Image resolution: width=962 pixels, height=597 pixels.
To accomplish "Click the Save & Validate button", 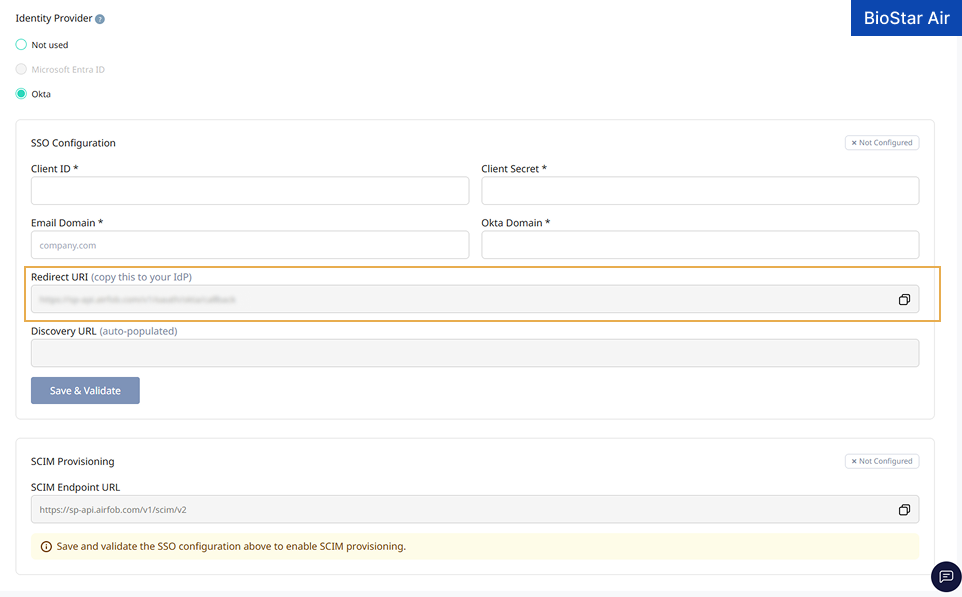I will (x=85, y=390).
